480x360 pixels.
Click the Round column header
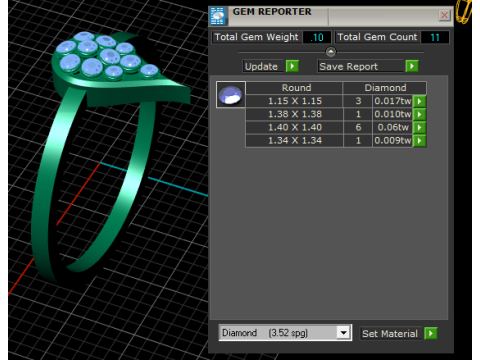[x=295, y=88]
